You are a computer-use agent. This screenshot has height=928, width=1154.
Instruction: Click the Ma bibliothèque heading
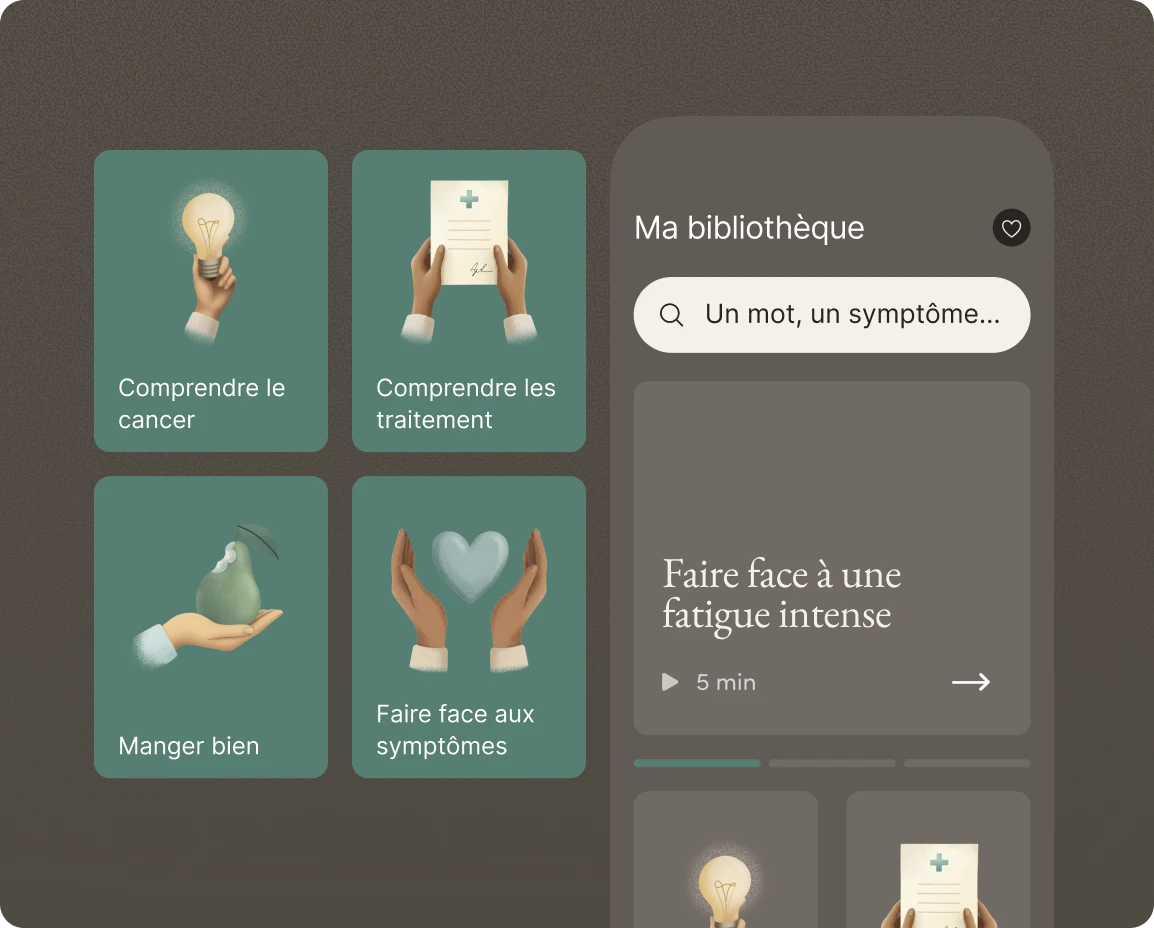[x=749, y=228]
